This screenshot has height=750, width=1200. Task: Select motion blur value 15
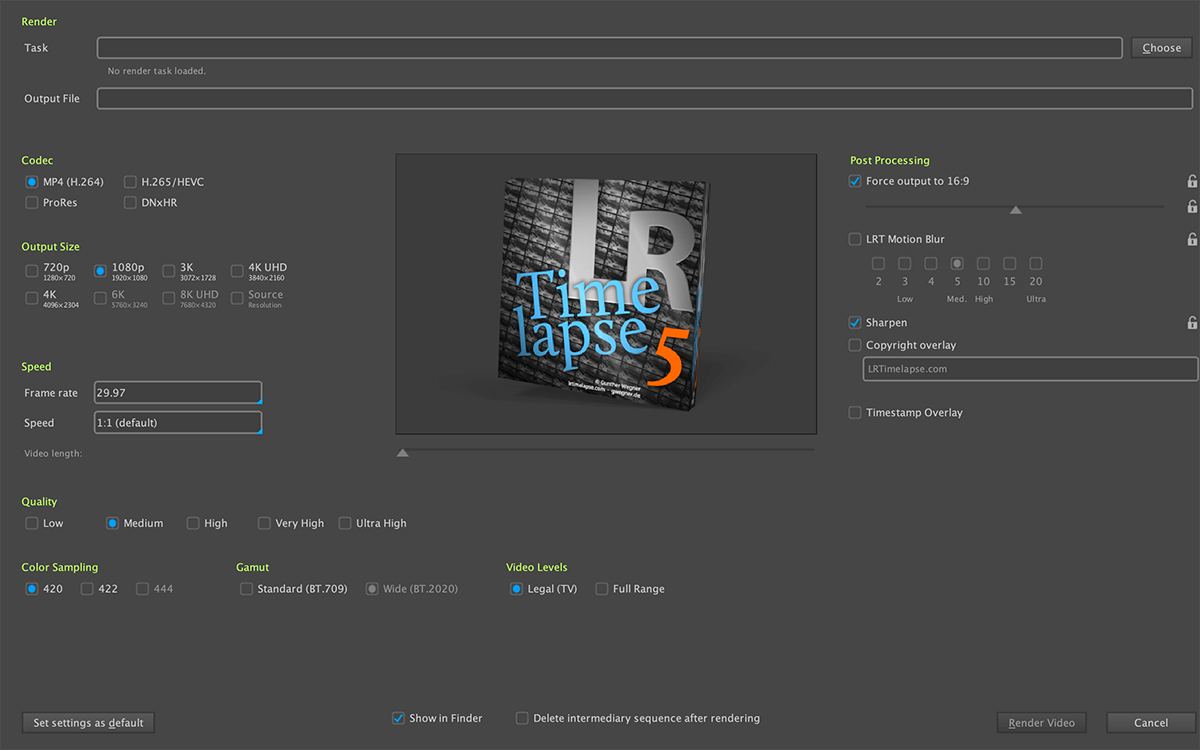[x=1010, y=264]
